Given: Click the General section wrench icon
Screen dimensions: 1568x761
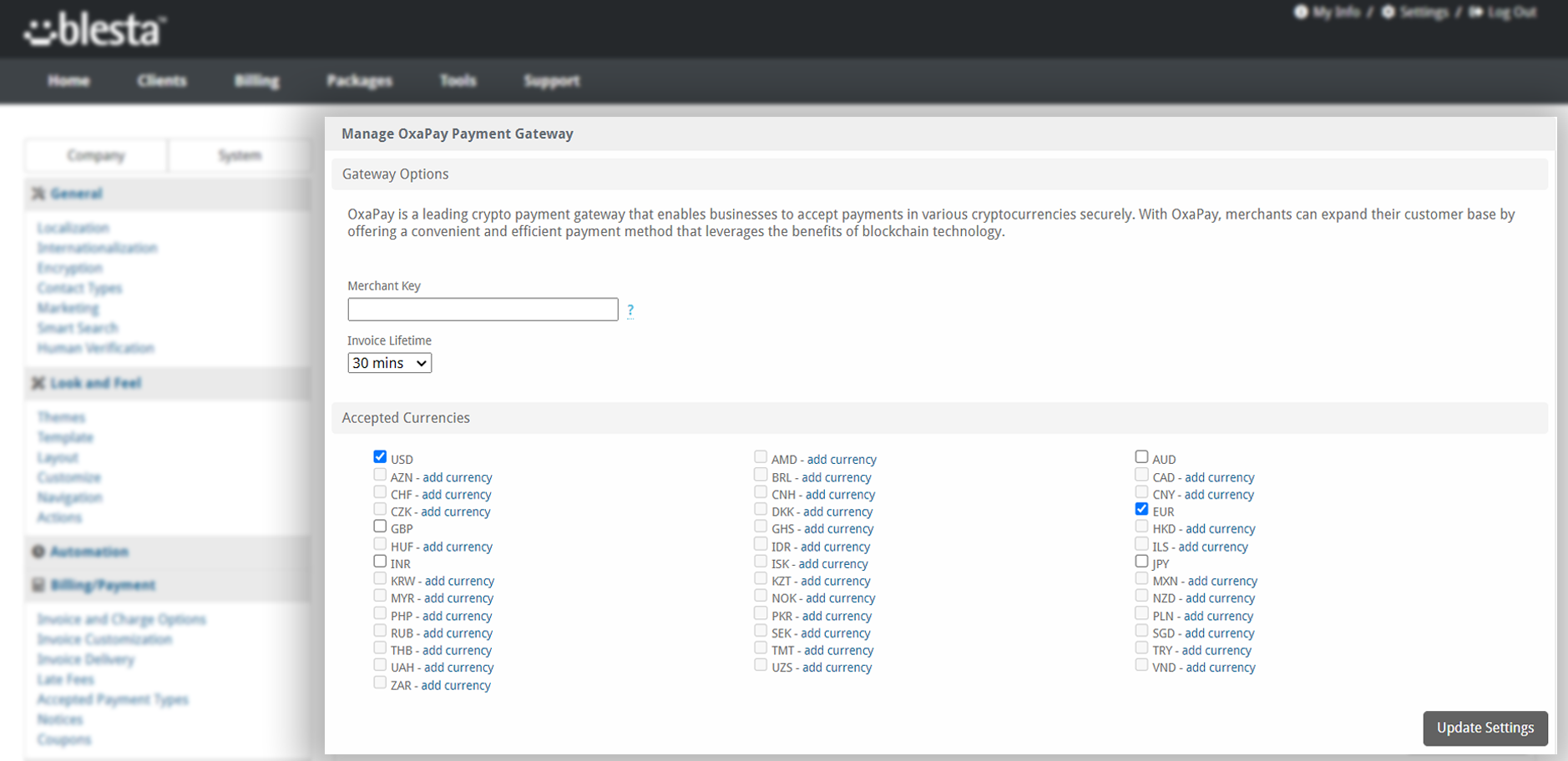Looking at the screenshot, I should click(x=38, y=194).
